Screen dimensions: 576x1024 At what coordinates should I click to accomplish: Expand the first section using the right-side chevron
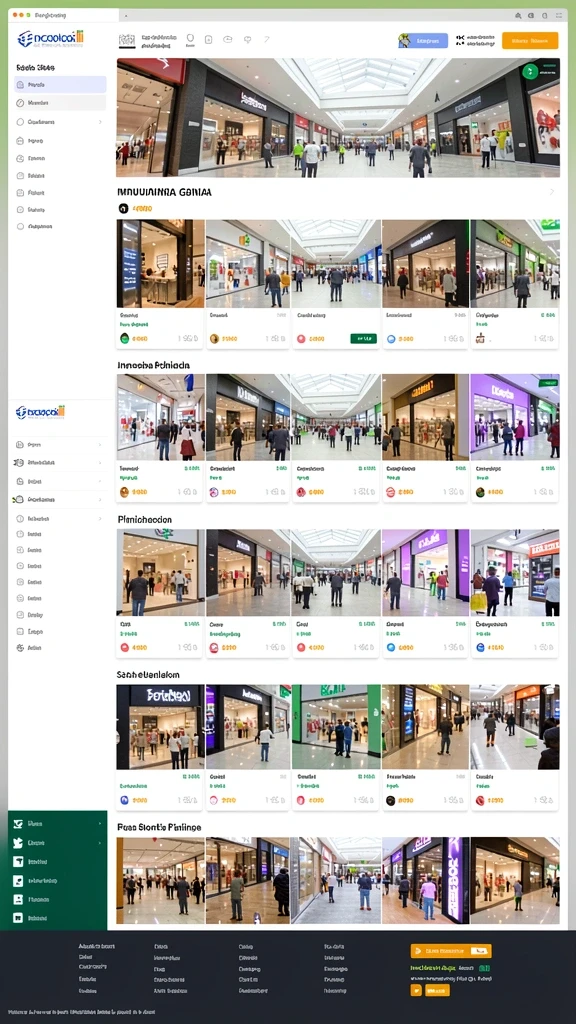pyautogui.click(x=552, y=192)
